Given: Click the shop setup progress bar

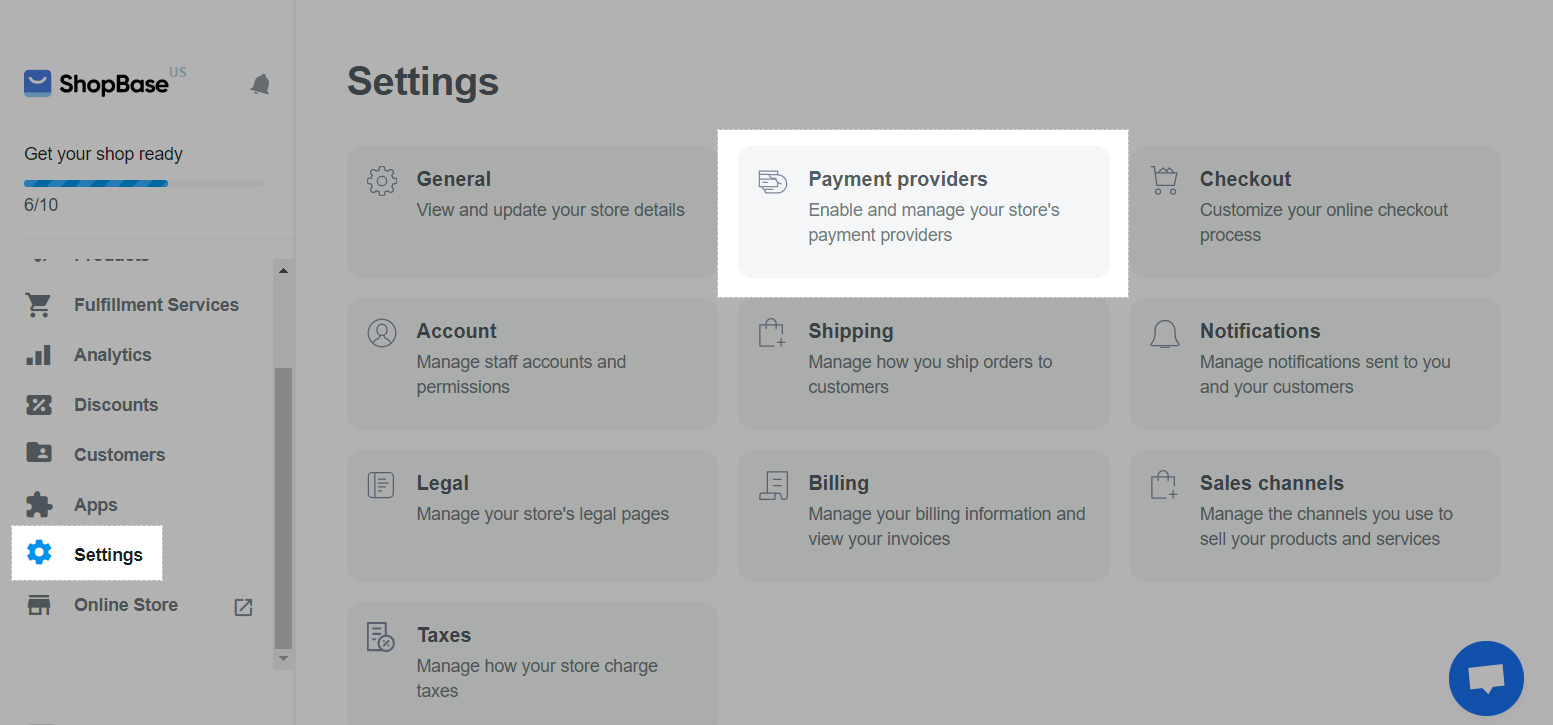Looking at the screenshot, I should 144,183.
